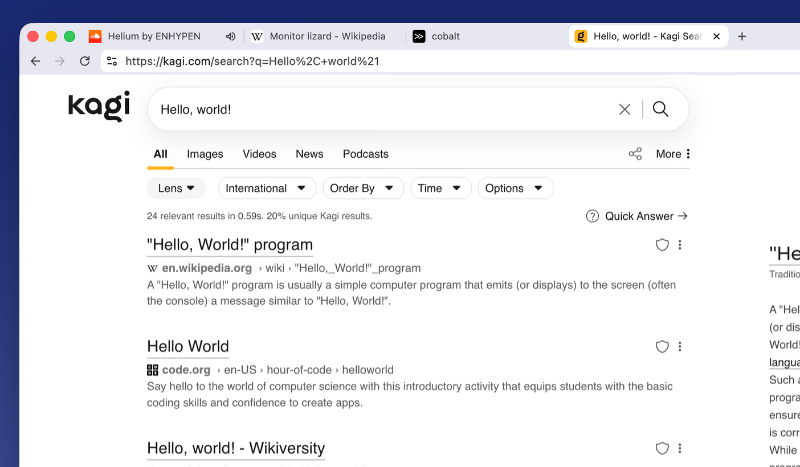Click the Kagi logo
Image resolution: width=800 pixels, height=467 pixels.
(99, 106)
